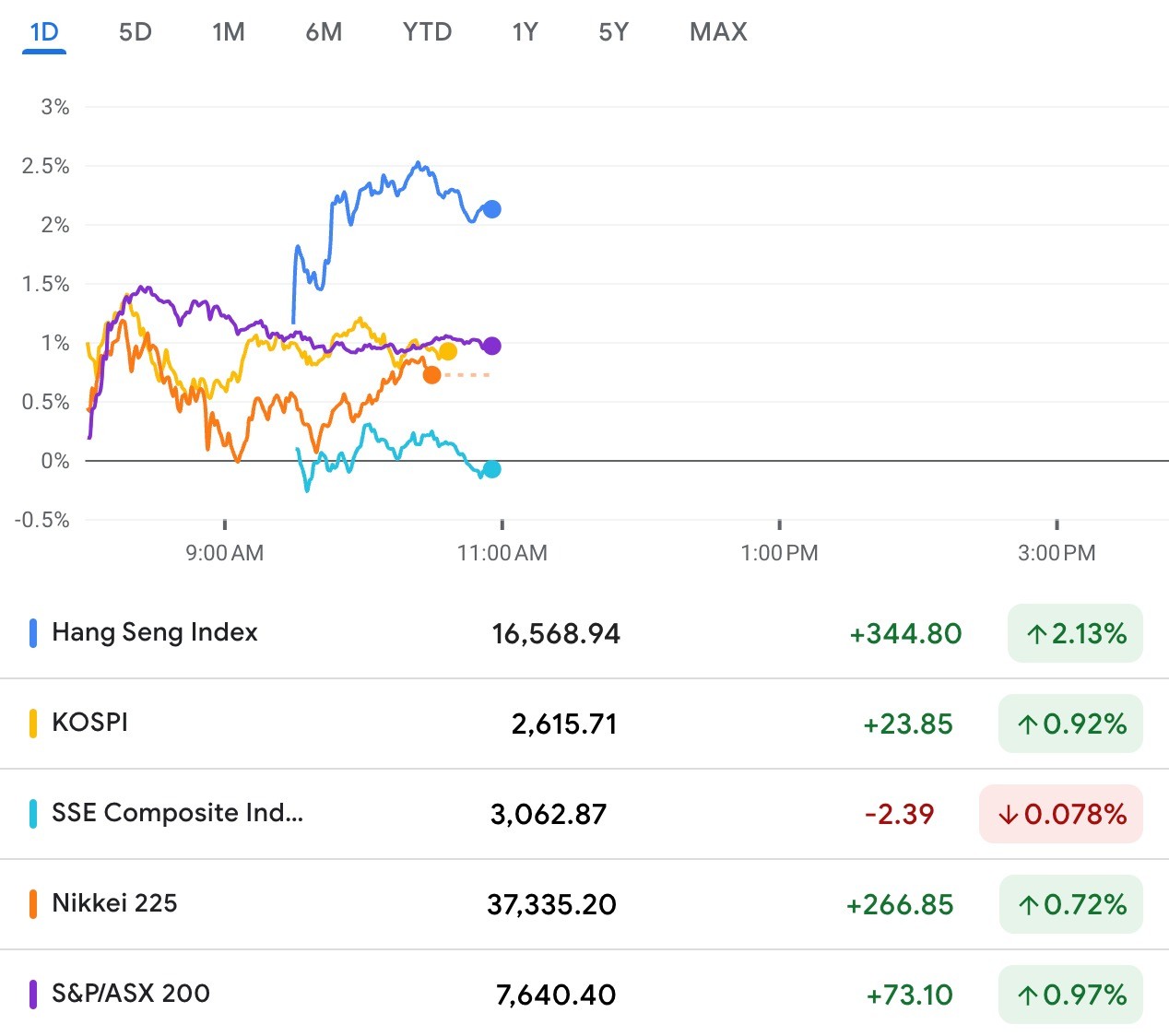This screenshot has height=1036, width=1169.
Task: Open the Nikkei 225 row
Action: [584, 904]
